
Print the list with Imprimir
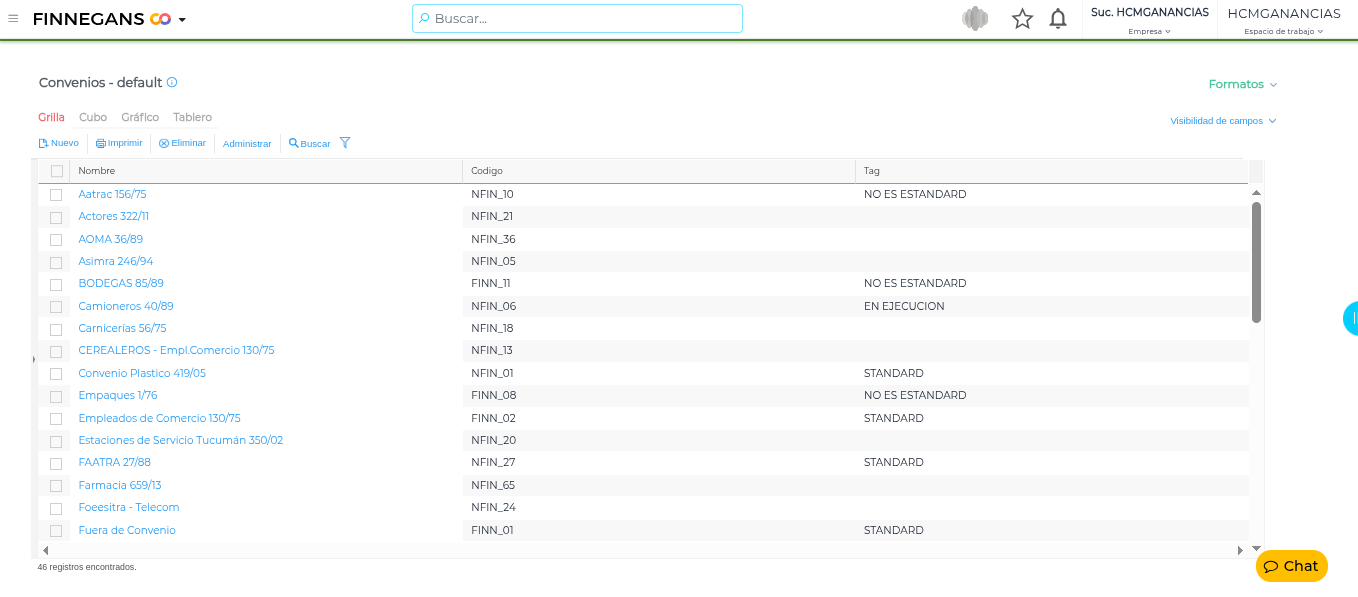pos(119,143)
